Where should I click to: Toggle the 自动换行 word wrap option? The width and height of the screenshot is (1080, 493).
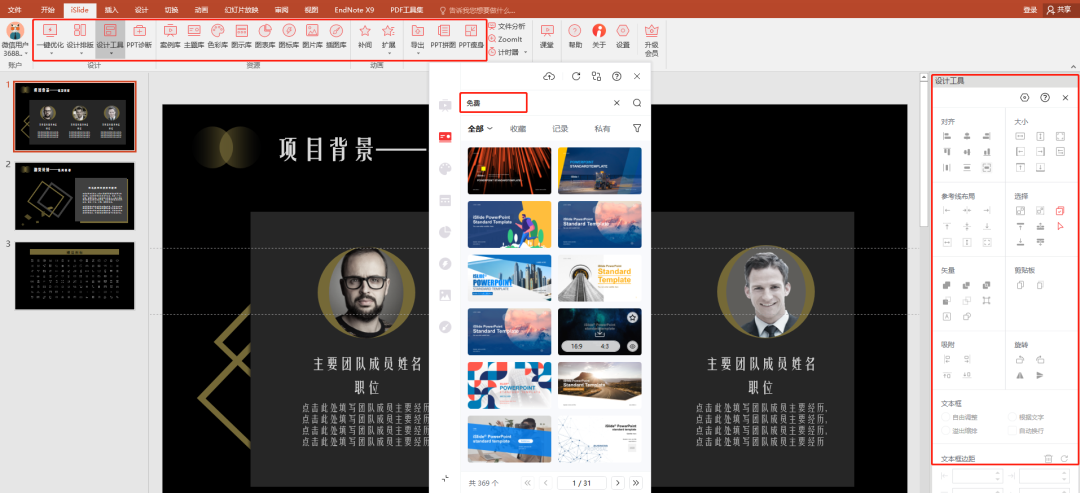1026,430
